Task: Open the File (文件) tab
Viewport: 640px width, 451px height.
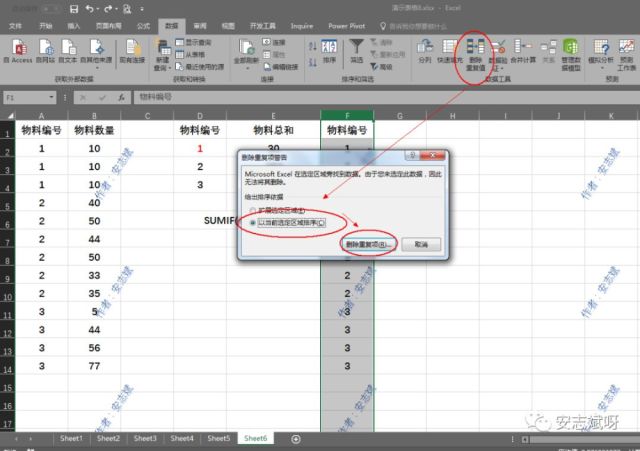Action: [15, 26]
